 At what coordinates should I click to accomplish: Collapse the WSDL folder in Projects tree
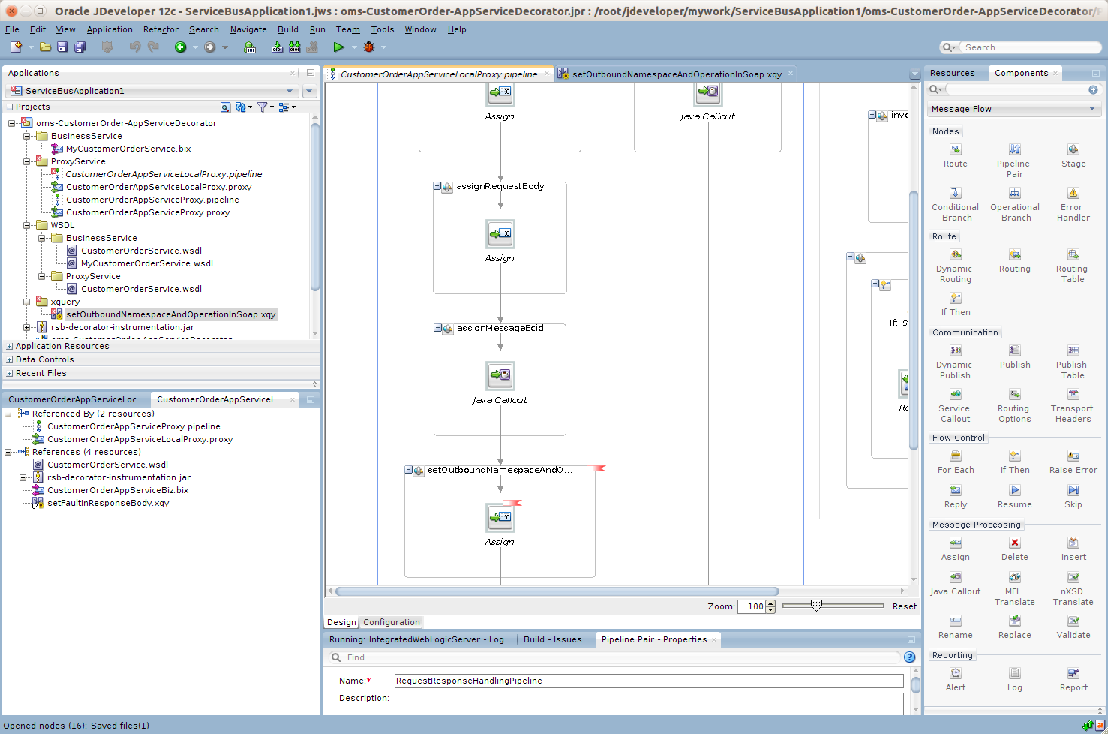[27, 225]
